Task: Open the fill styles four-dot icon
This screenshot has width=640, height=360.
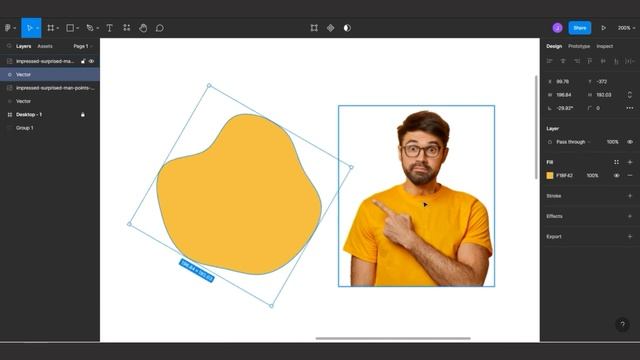Action: [x=616, y=162]
